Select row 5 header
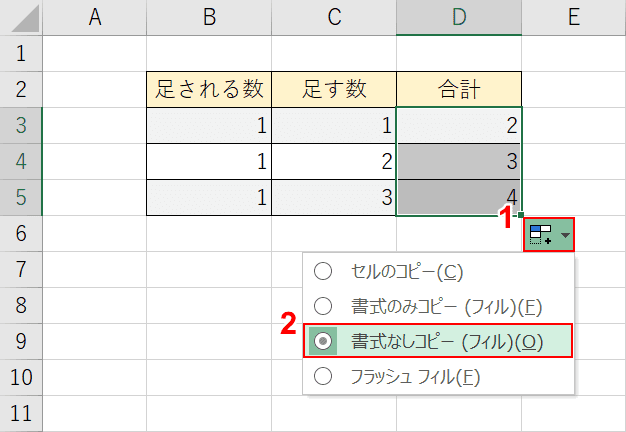The width and height of the screenshot is (626, 432). click(21, 197)
